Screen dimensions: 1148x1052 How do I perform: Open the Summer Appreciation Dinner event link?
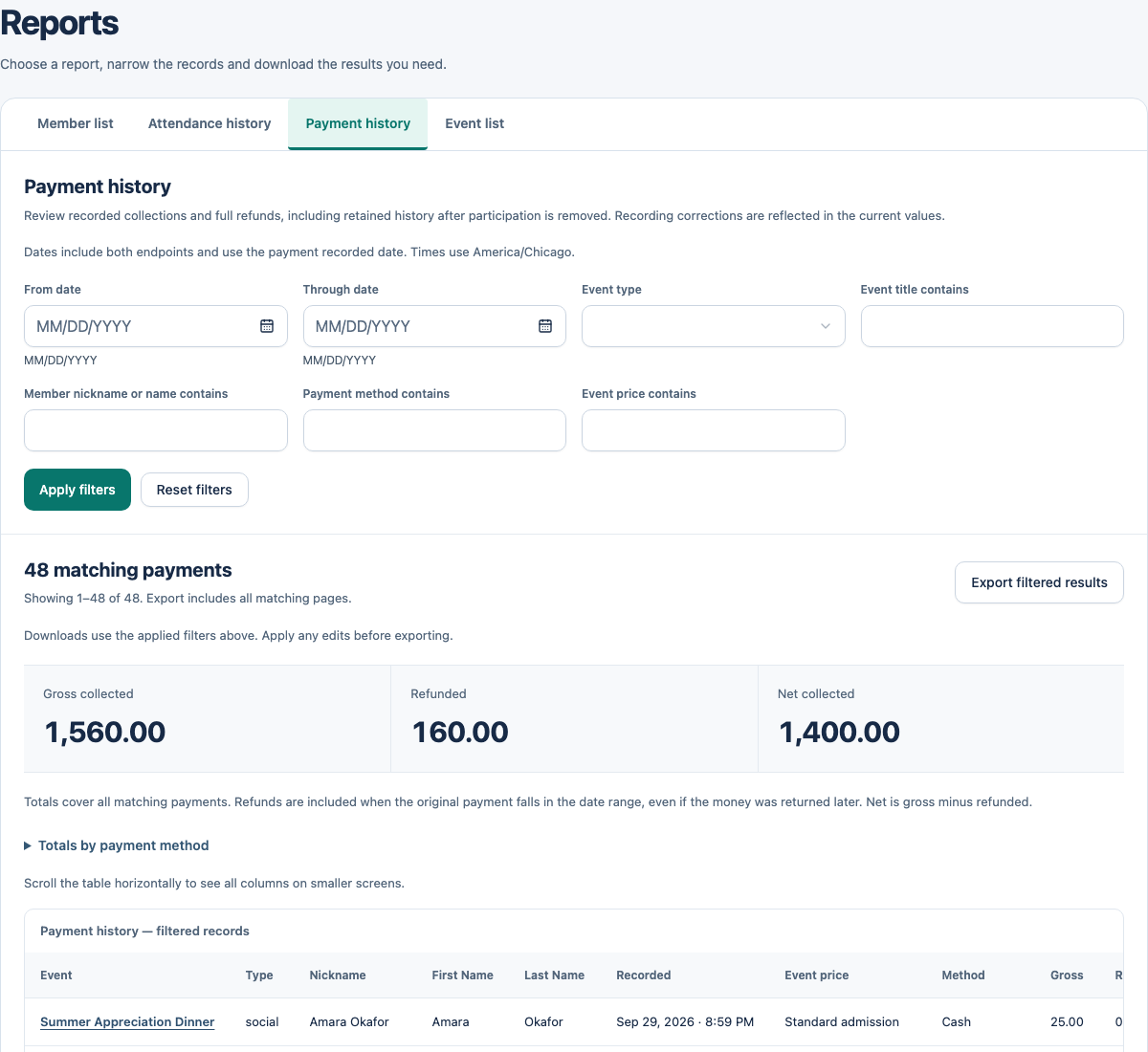click(127, 1021)
